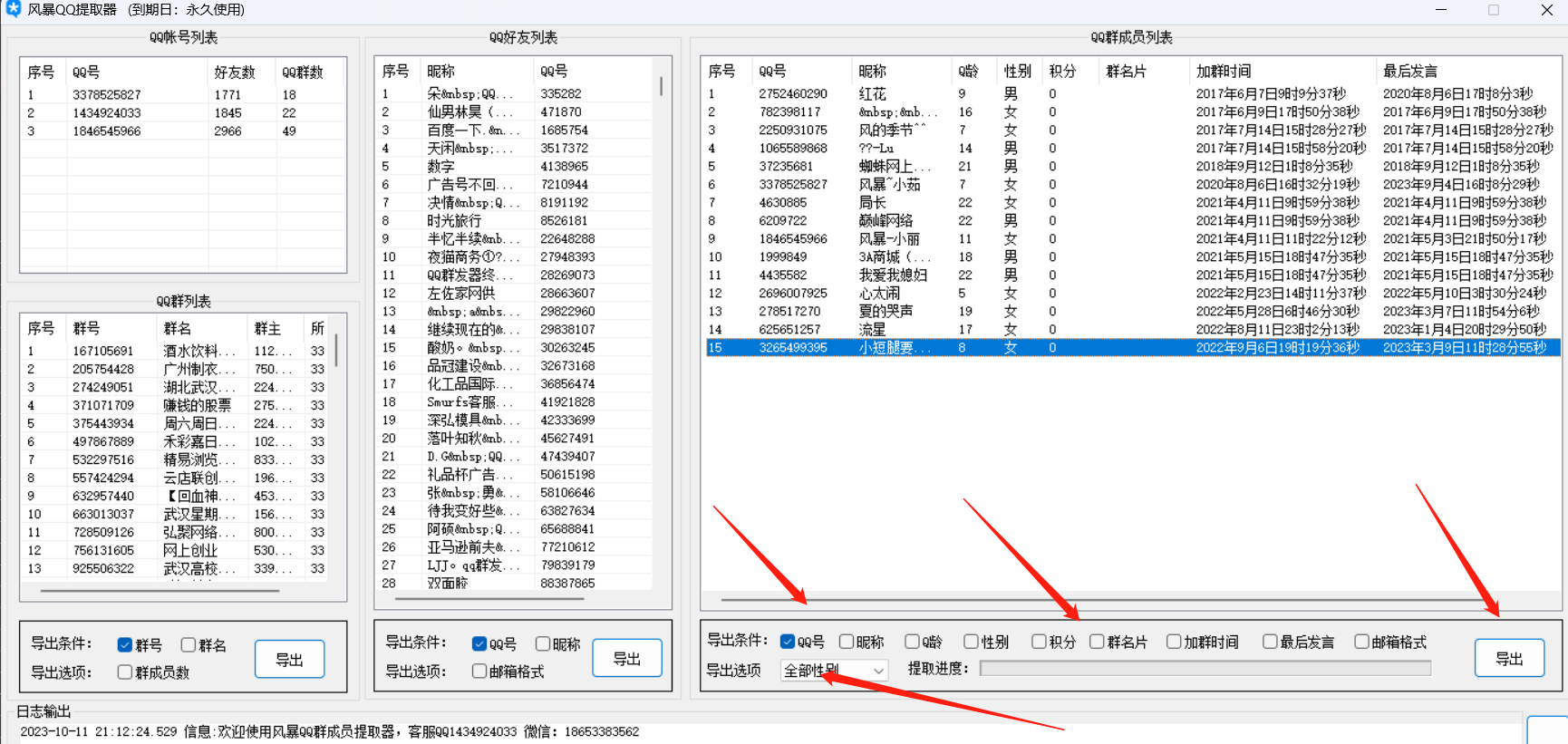Image resolution: width=1568 pixels, height=744 pixels.
Task: Click the 风暴QQ提取器 app icon in title bar
Action: pos(13,9)
